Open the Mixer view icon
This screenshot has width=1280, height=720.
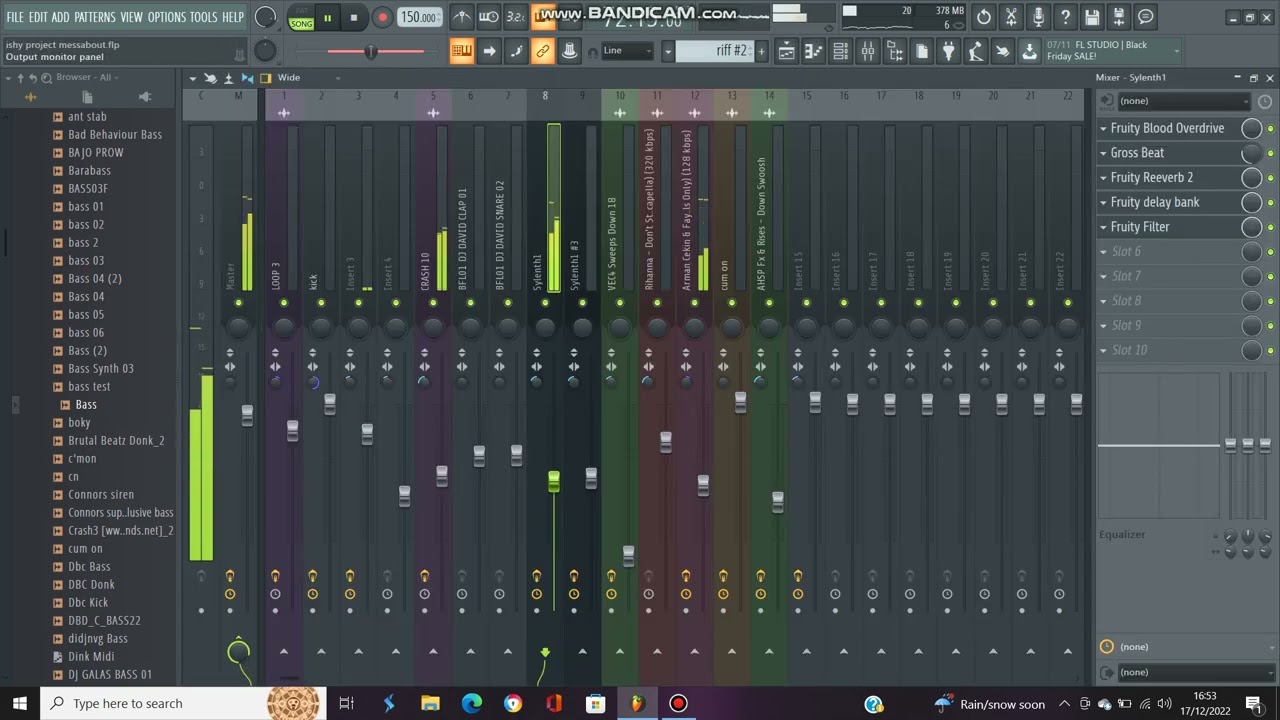[x=868, y=51]
